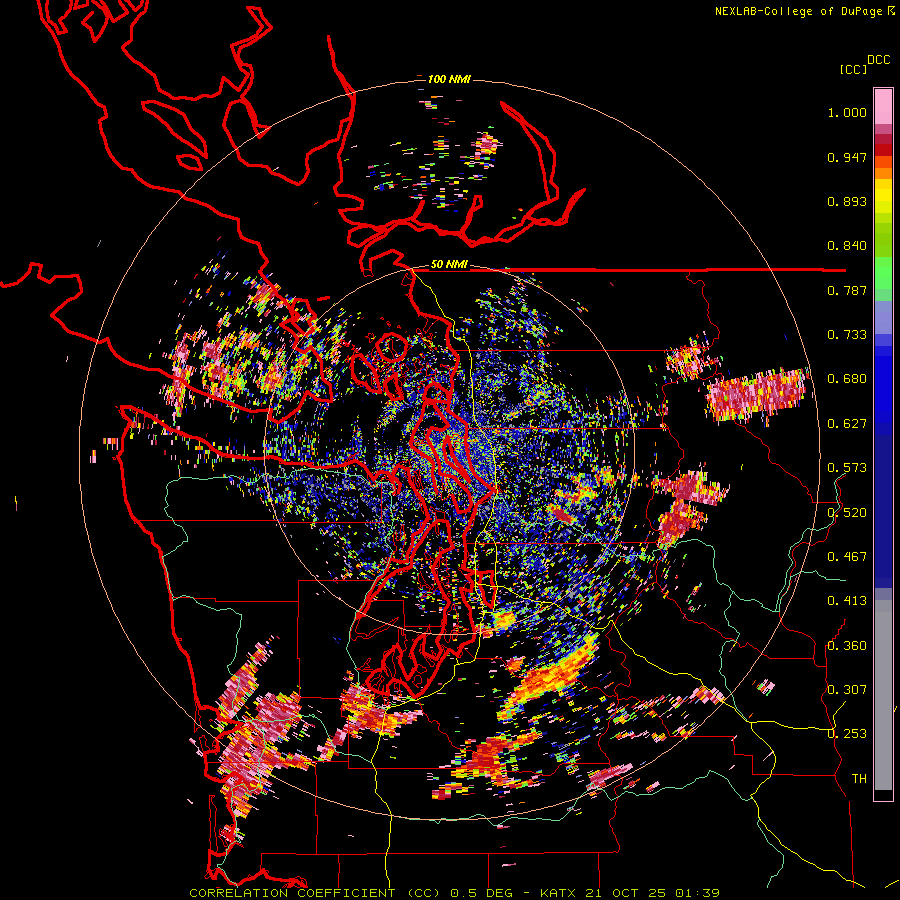
Task: Click the 0.893 legend value
Action: coord(847,201)
